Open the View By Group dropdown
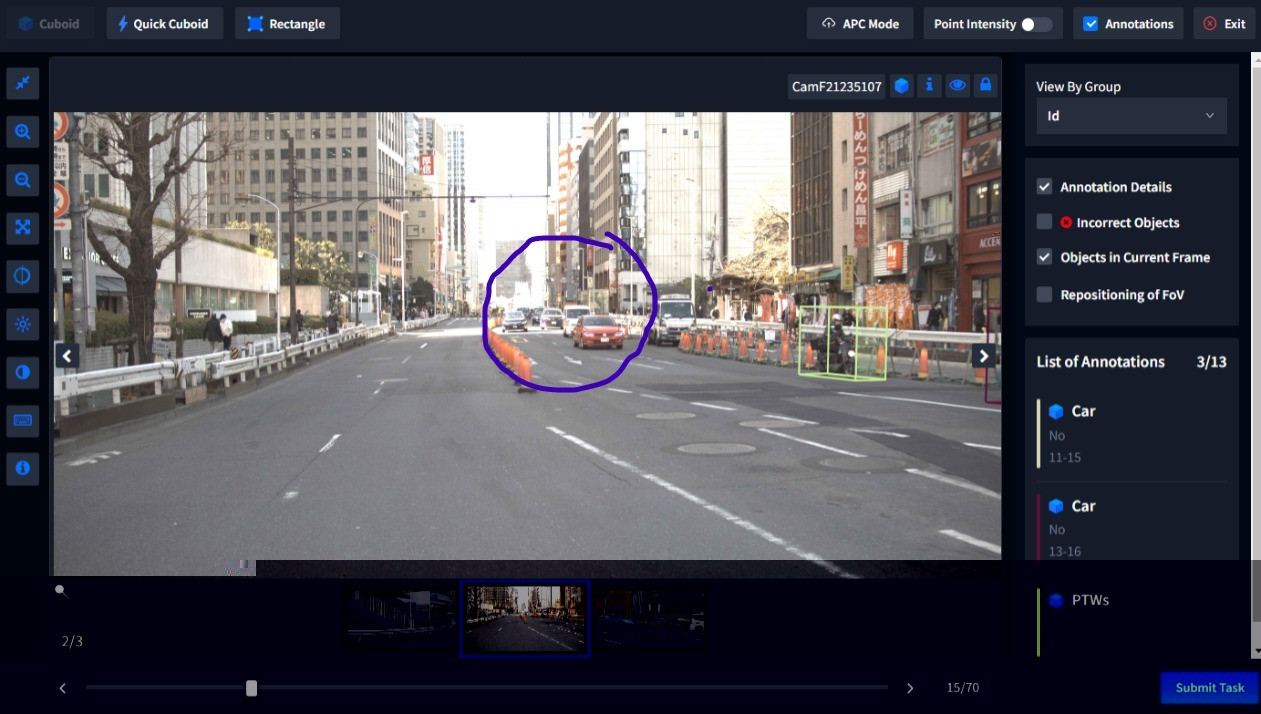 (x=1131, y=116)
